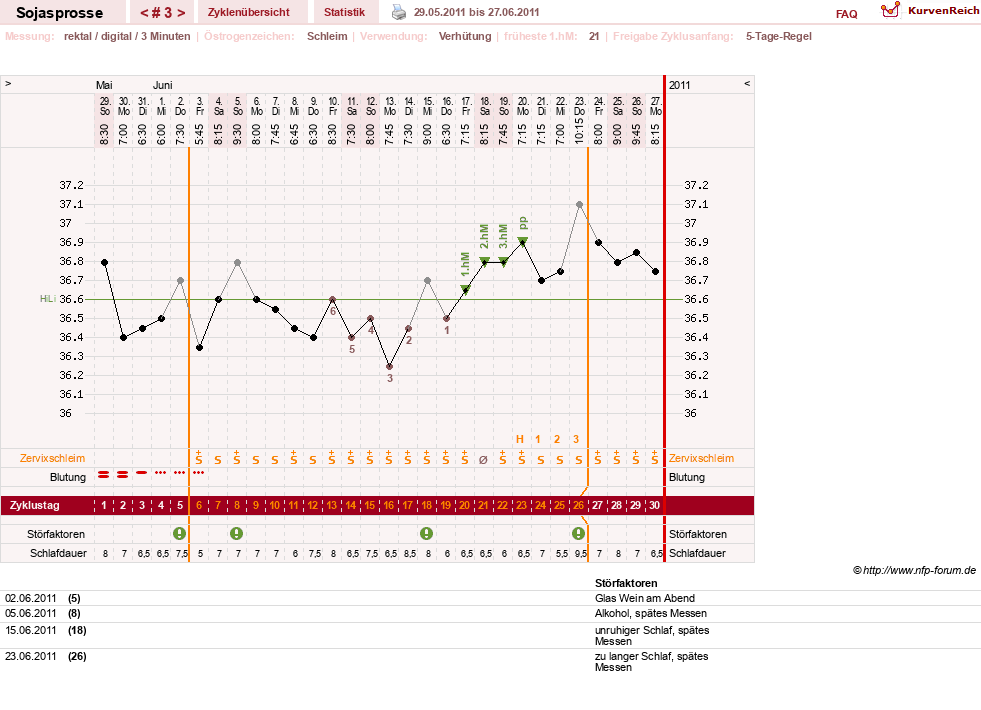Click the S+ mucus symbol on cycle day 30

[654, 457]
